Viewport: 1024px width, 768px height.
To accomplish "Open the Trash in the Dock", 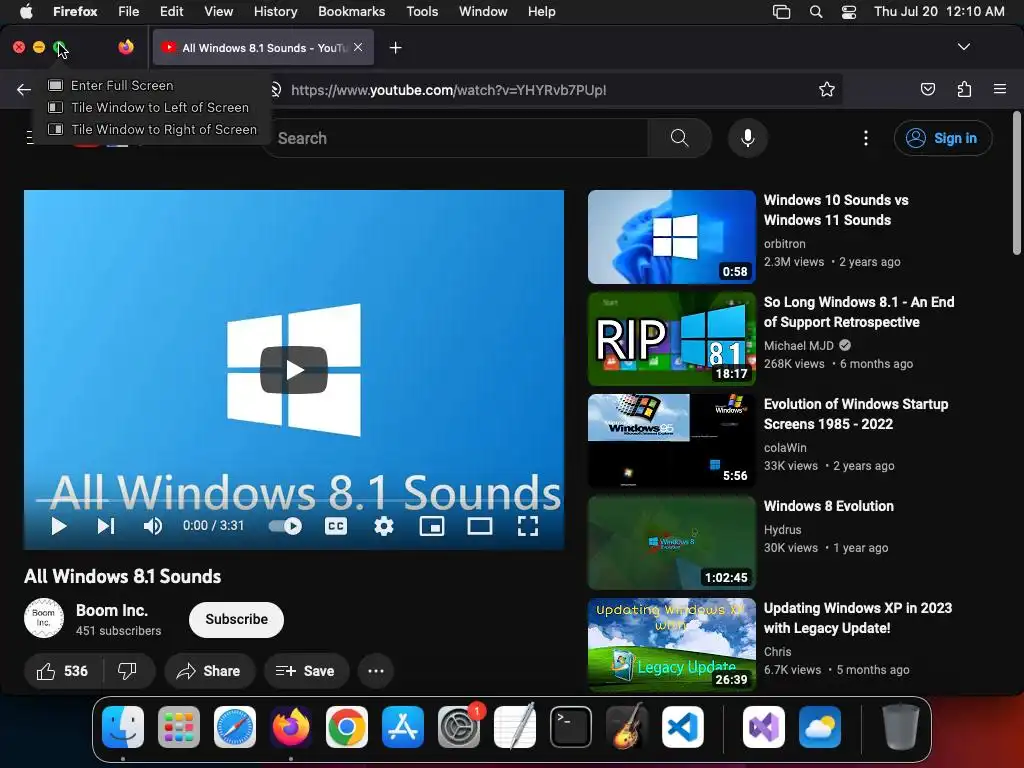I will pyautogui.click(x=901, y=727).
